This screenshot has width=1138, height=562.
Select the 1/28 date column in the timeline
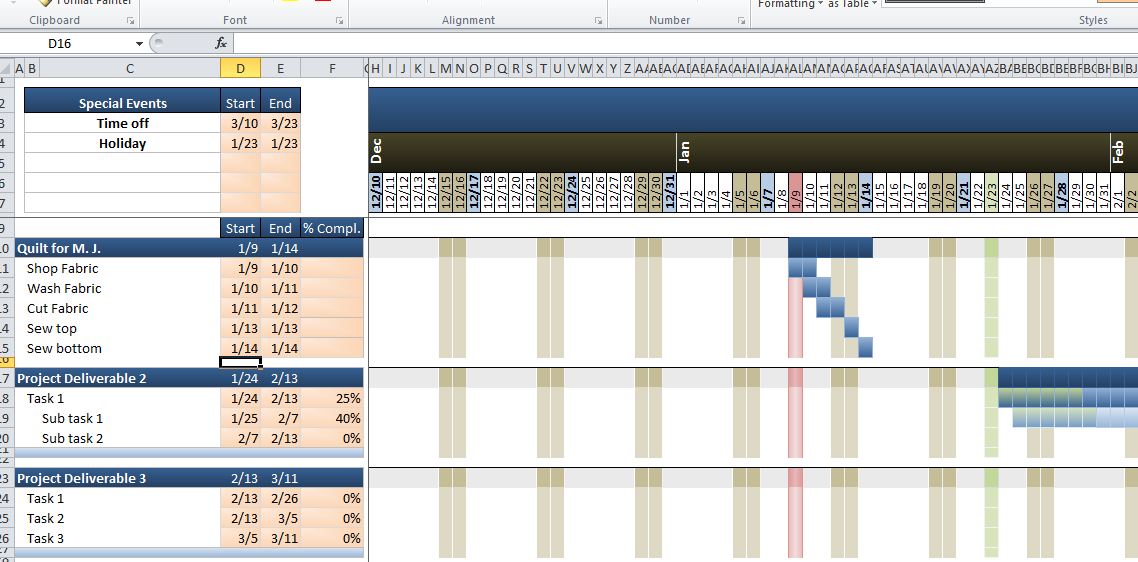(x=1062, y=192)
